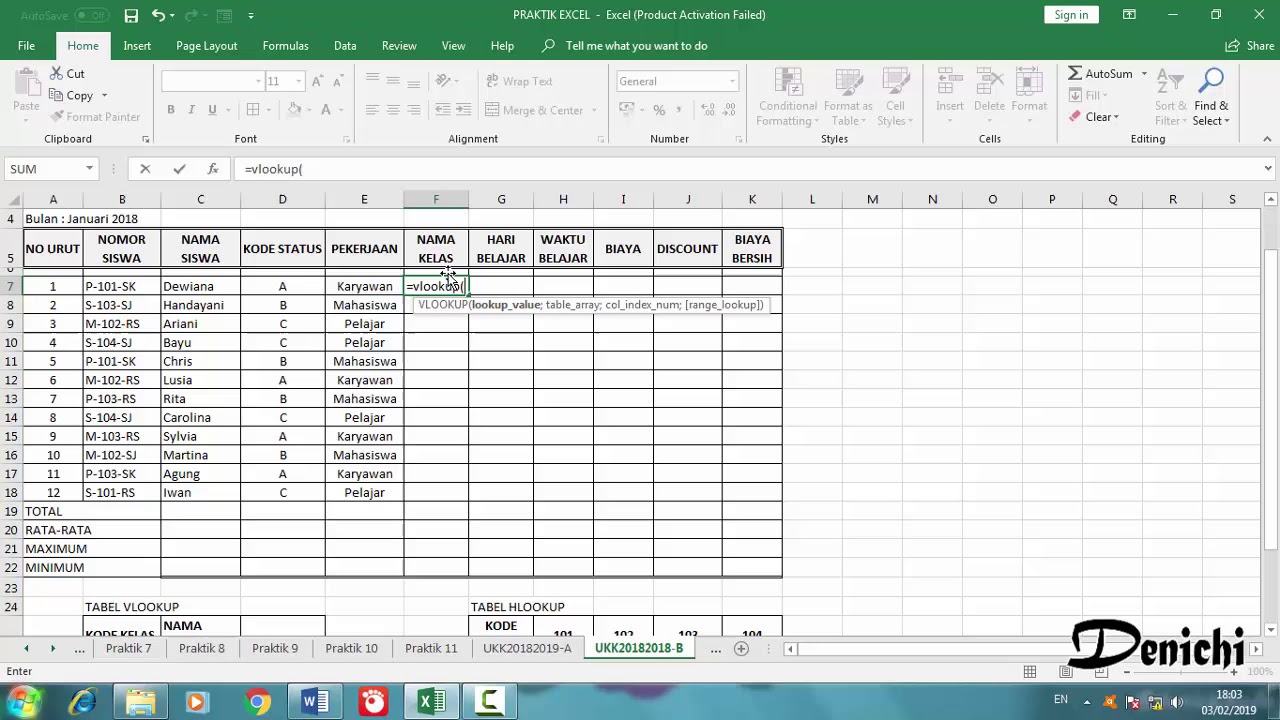Click the Undo arrow
This screenshot has width=1280, height=720.
[158, 15]
